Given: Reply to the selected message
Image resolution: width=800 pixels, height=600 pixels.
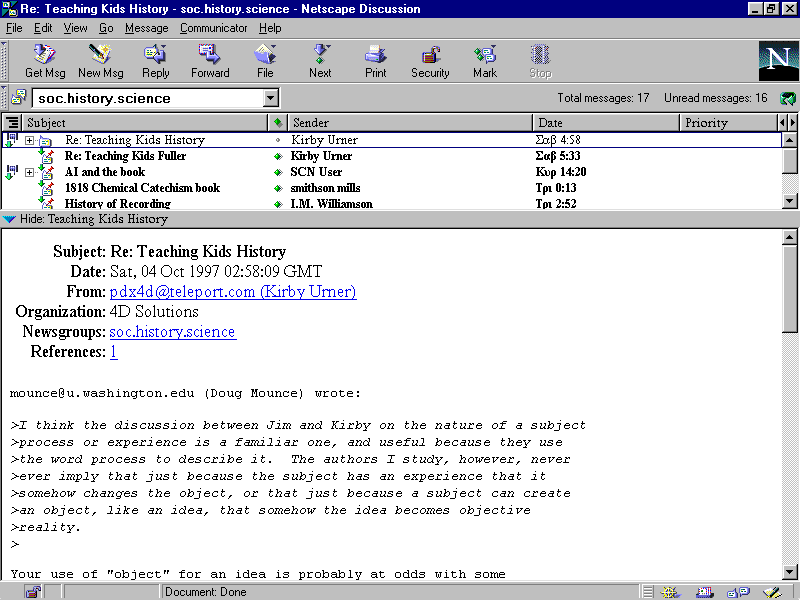Looking at the screenshot, I should coord(156,61).
